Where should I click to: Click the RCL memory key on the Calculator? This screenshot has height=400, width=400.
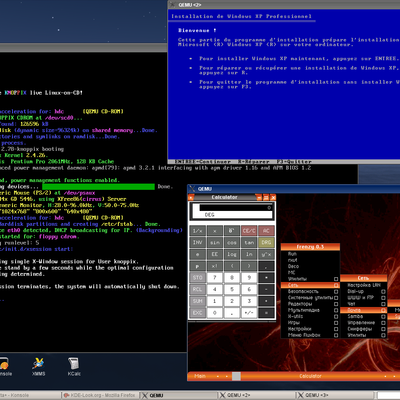(x=198, y=289)
